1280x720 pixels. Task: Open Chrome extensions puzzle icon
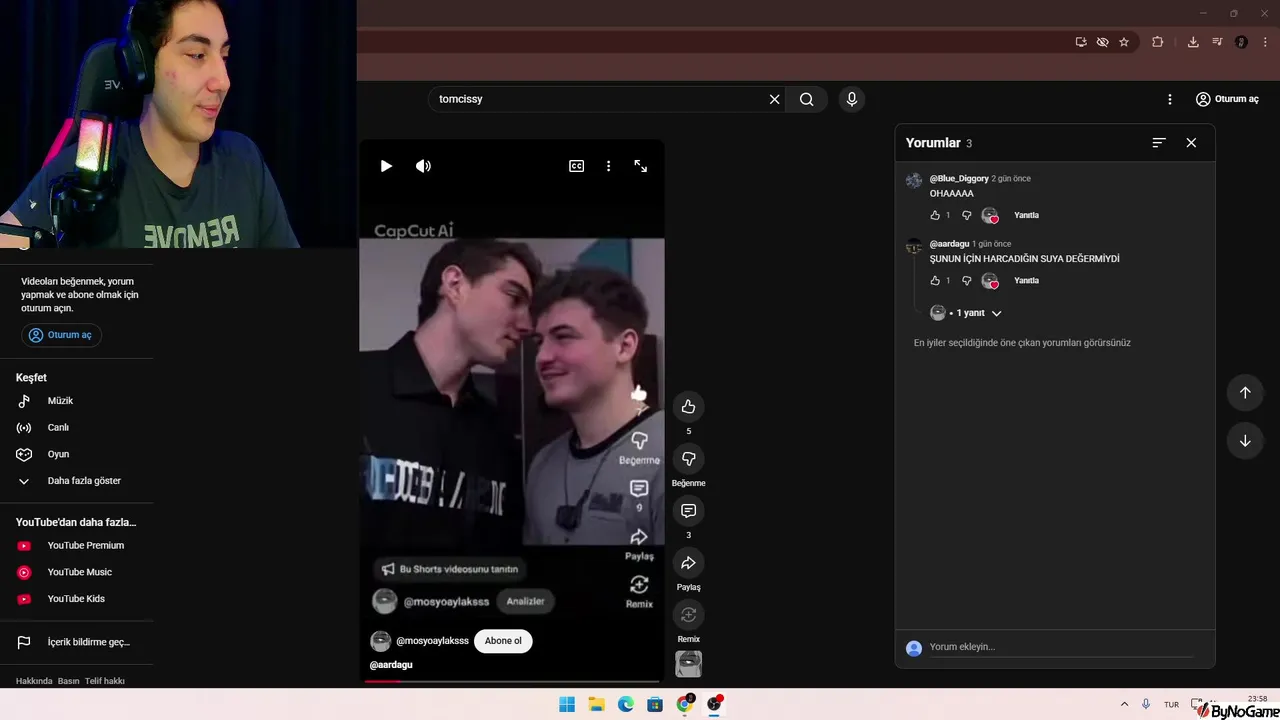(x=1158, y=42)
